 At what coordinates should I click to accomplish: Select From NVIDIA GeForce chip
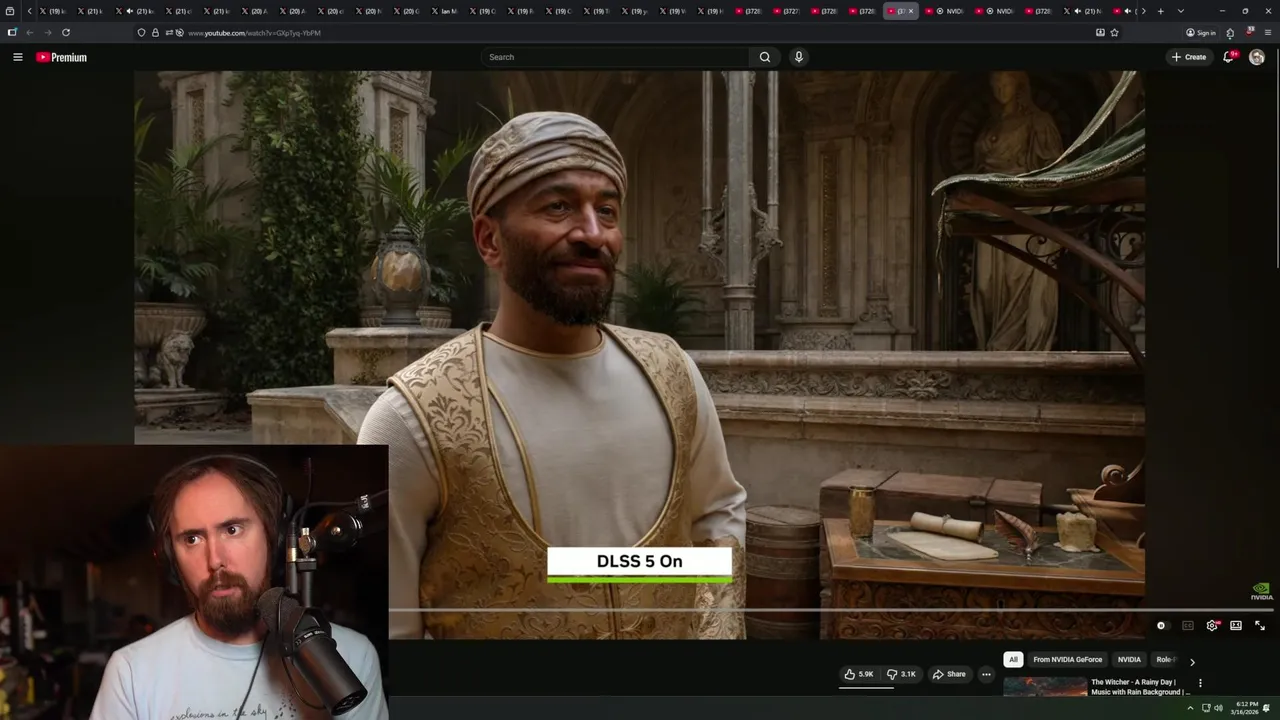coord(1067,660)
